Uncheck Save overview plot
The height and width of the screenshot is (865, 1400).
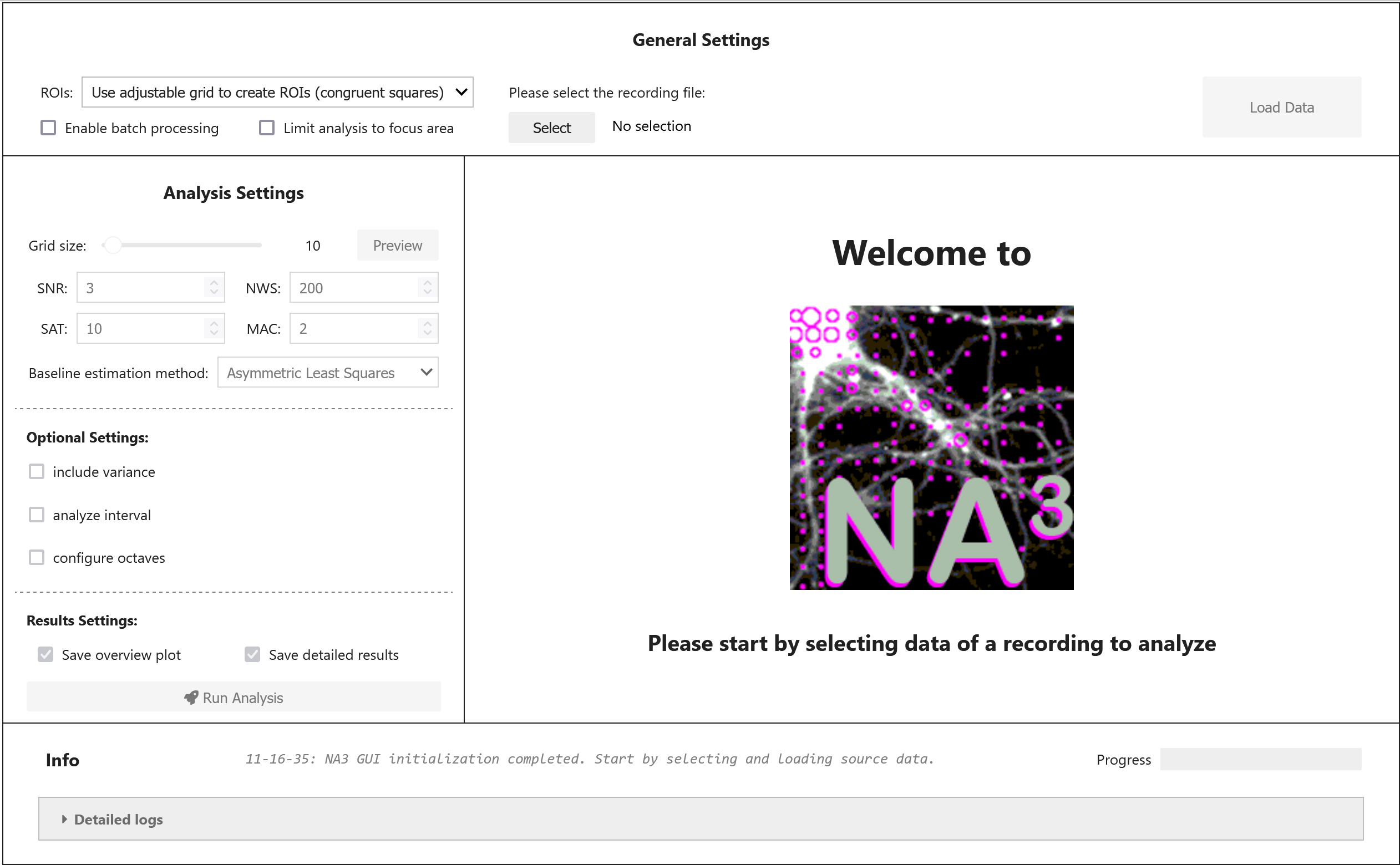click(46, 654)
